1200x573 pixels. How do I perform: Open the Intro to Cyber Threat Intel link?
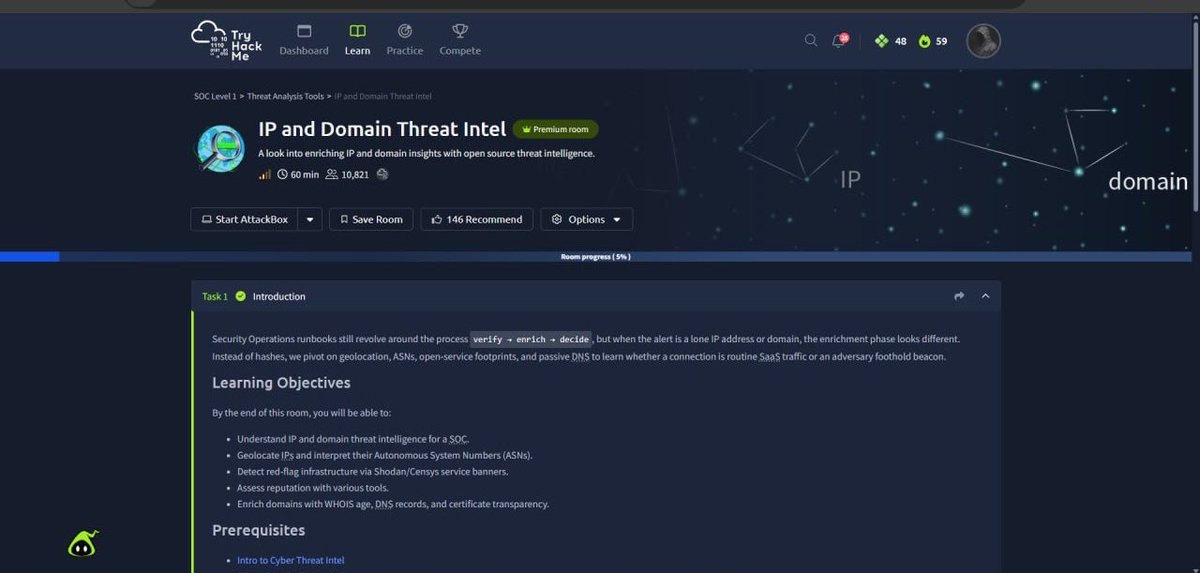pos(291,560)
